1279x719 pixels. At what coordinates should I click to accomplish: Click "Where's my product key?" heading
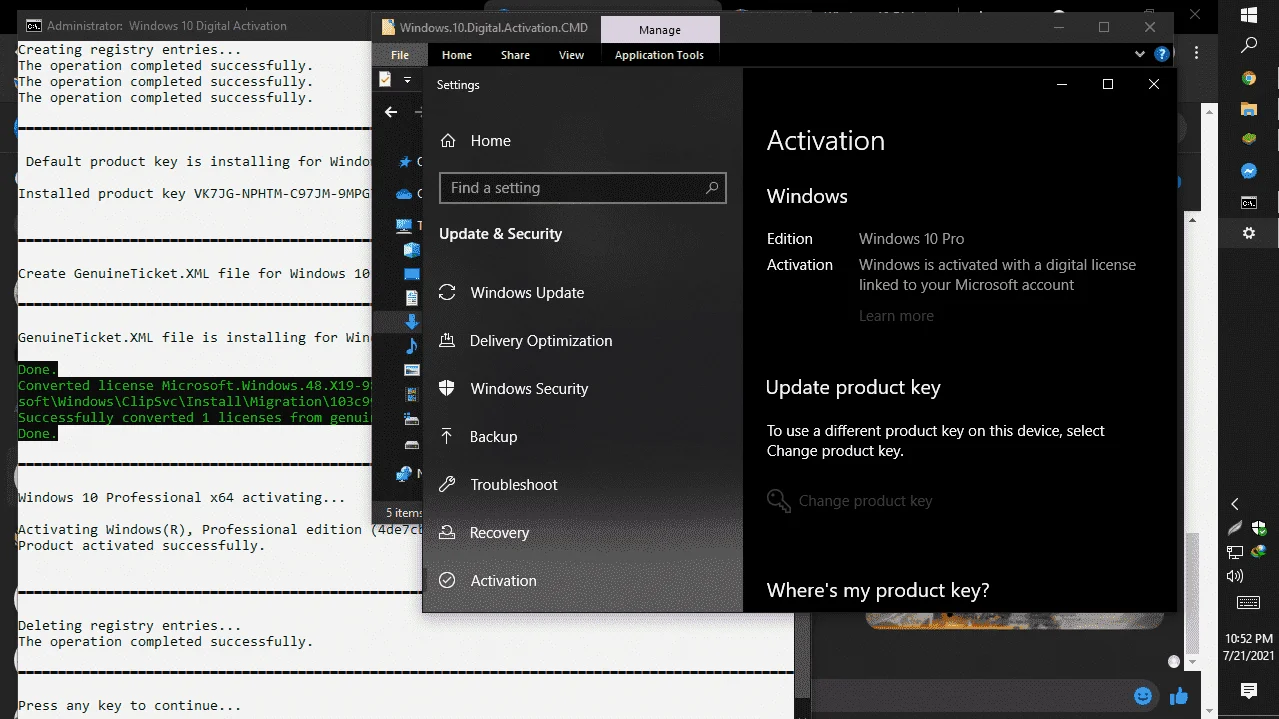878,591
